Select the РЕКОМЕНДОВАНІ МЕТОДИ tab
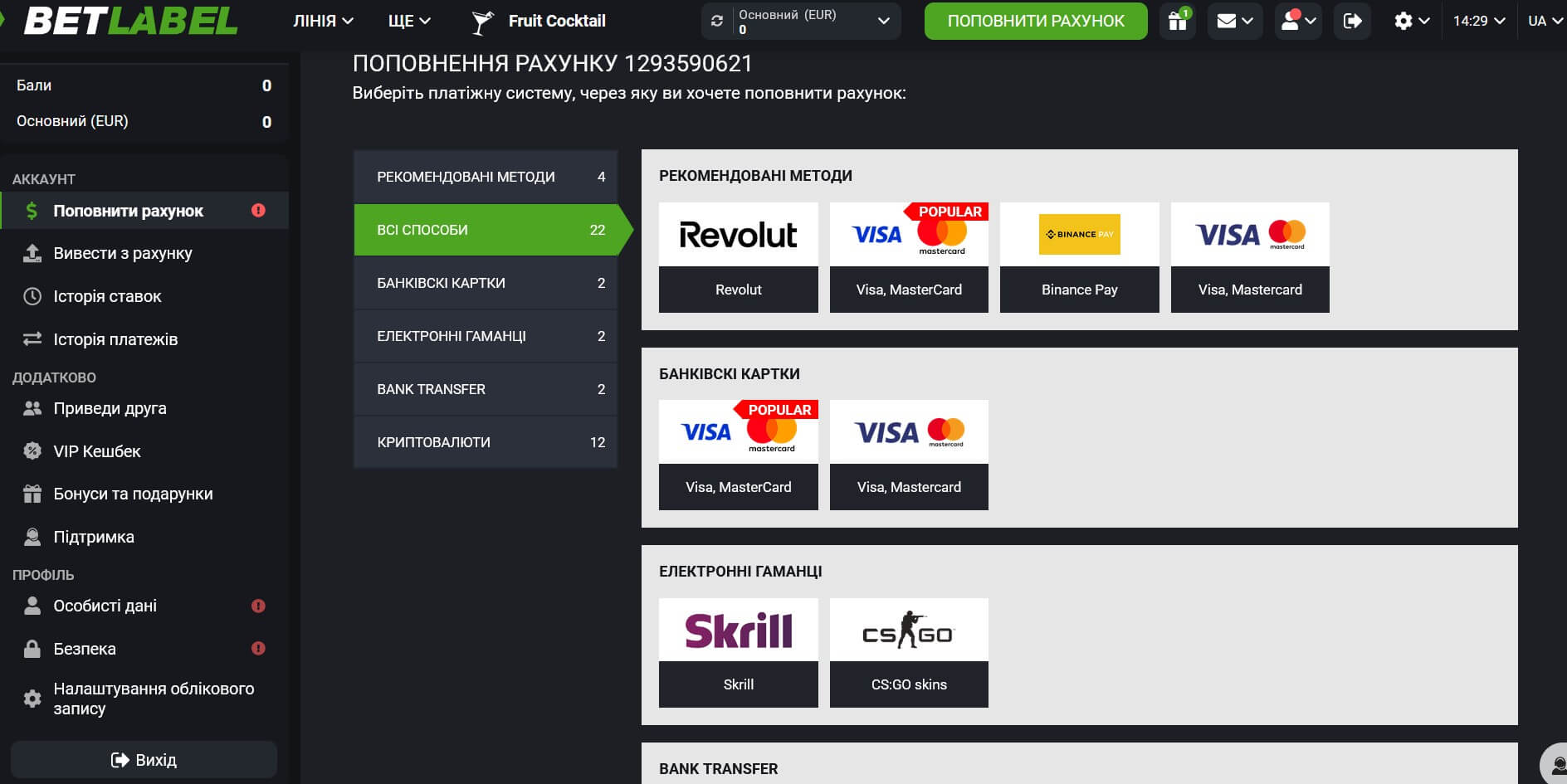Viewport: 1567px width, 784px height. click(486, 177)
